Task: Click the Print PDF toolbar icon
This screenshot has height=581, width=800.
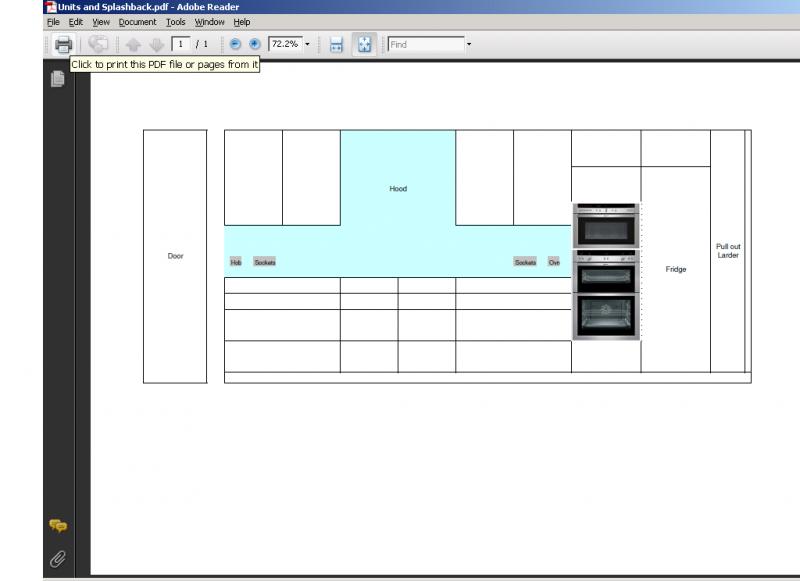Action: tap(63, 44)
